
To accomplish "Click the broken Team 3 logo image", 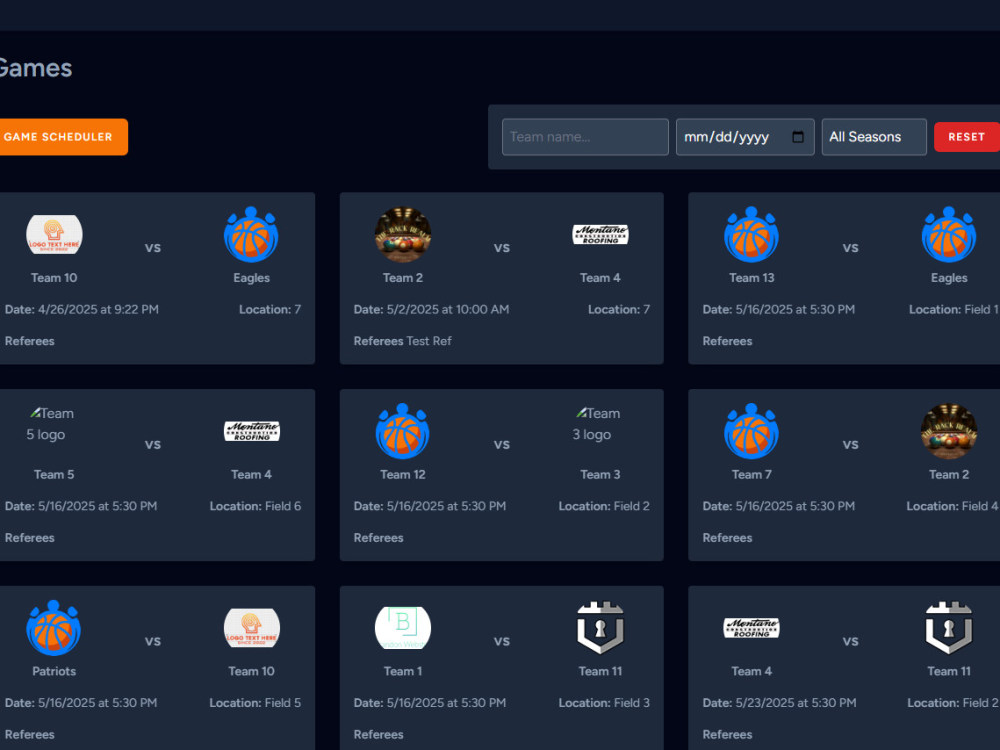I will [598, 423].
